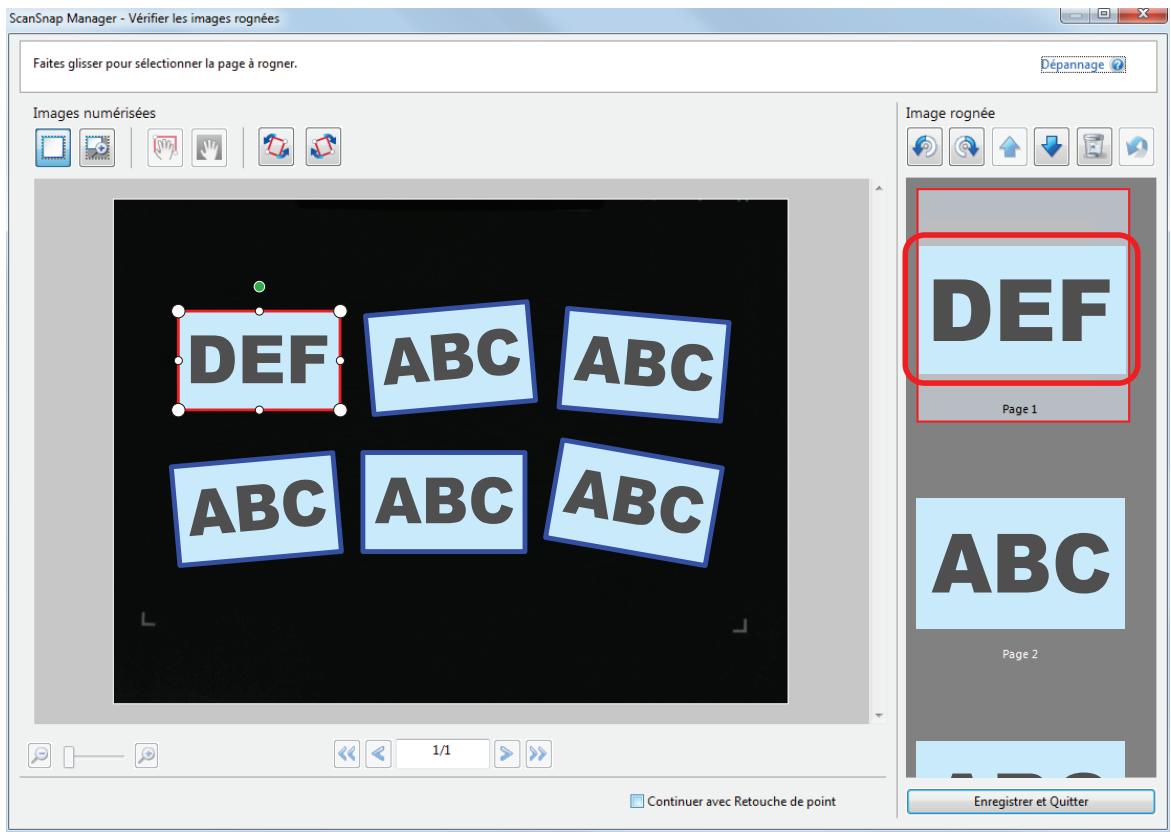Click the page number field 1/1

pyautogui.click(x=442, y=753)
